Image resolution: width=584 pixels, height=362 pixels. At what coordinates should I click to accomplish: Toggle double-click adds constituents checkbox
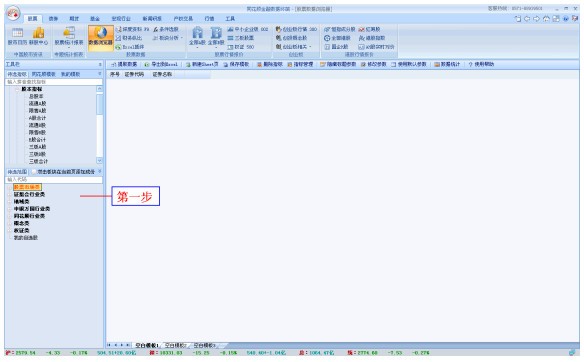click(x=34, y=172)
